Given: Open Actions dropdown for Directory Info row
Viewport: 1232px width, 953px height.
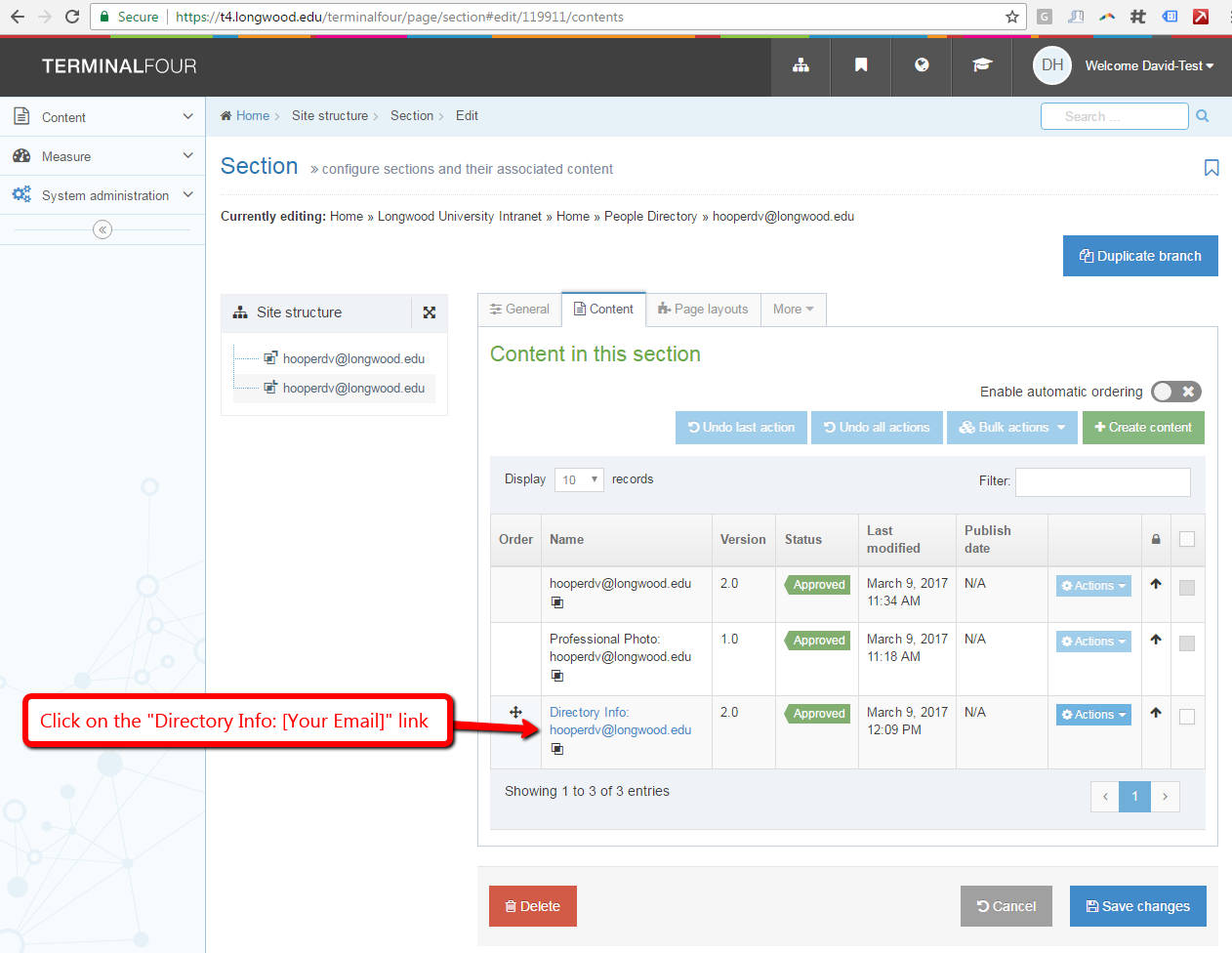Looking at the screenshot, I should pos(1093,715).
